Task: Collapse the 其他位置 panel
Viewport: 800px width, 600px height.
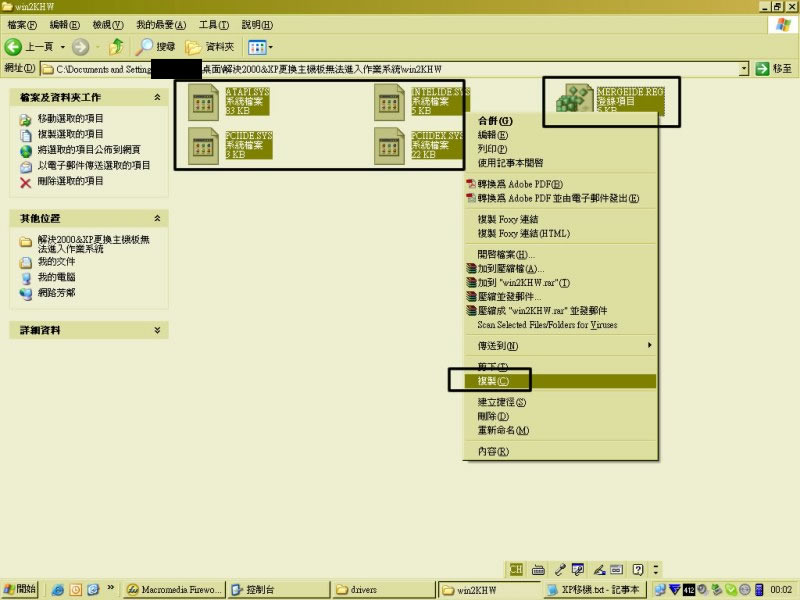Action: [157, 218]
